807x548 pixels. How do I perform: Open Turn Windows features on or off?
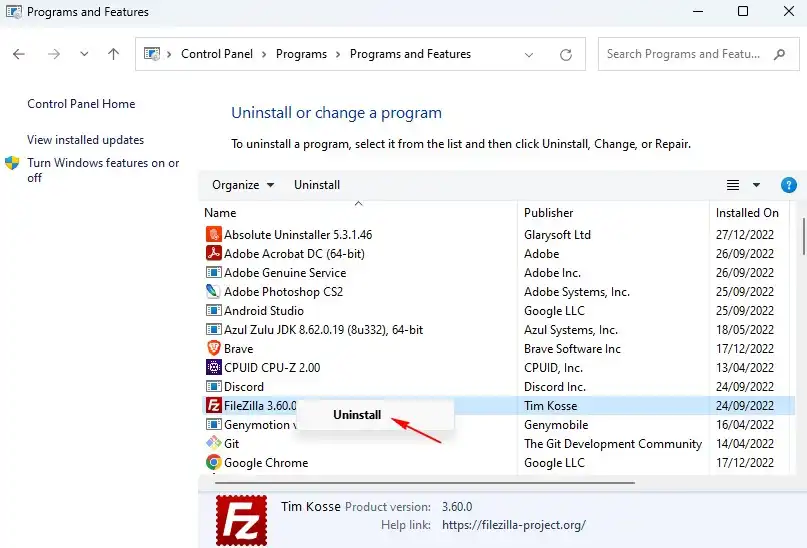(x=103, y=170)
